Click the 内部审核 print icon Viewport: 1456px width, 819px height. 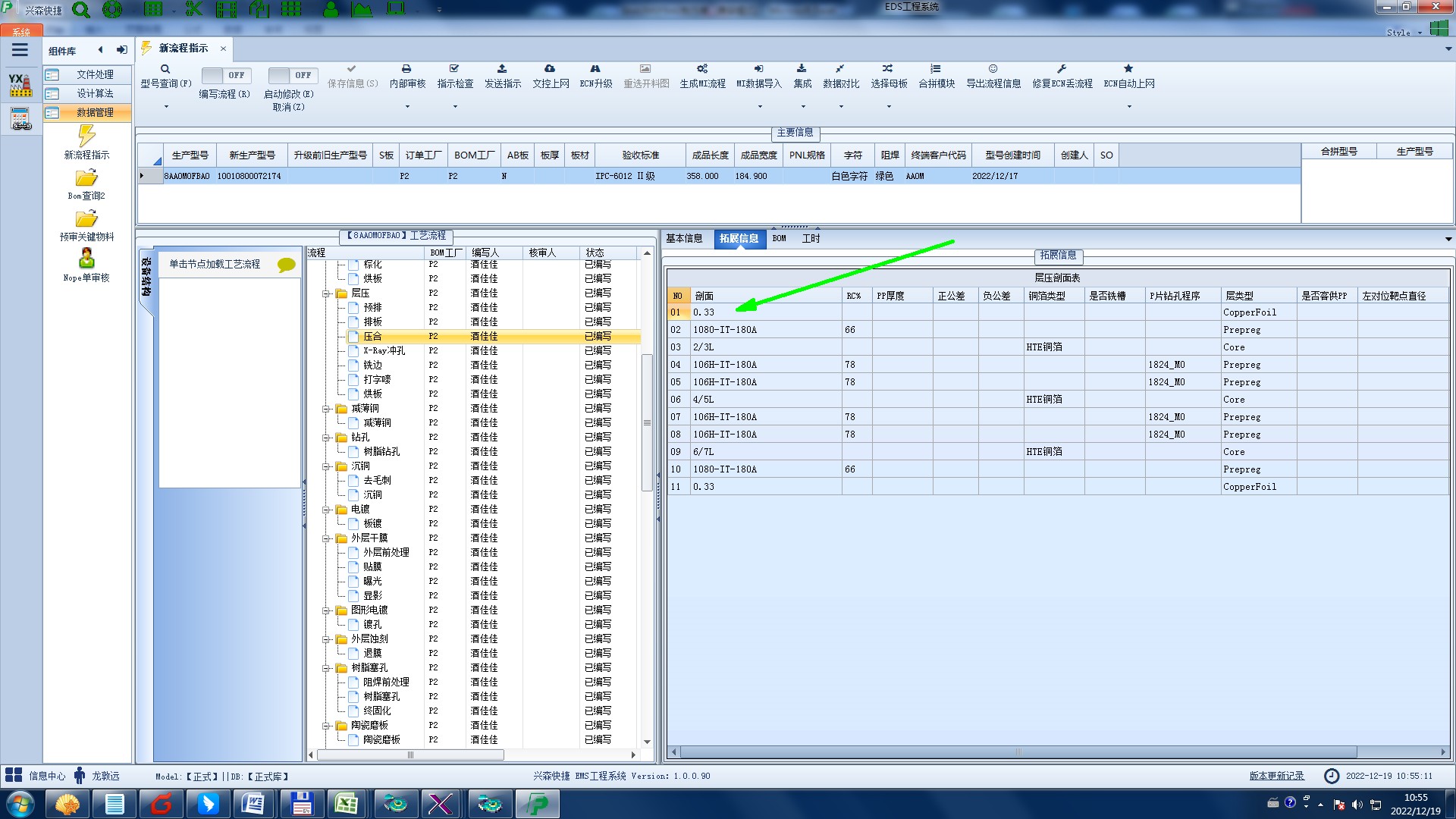coord(406,69)
